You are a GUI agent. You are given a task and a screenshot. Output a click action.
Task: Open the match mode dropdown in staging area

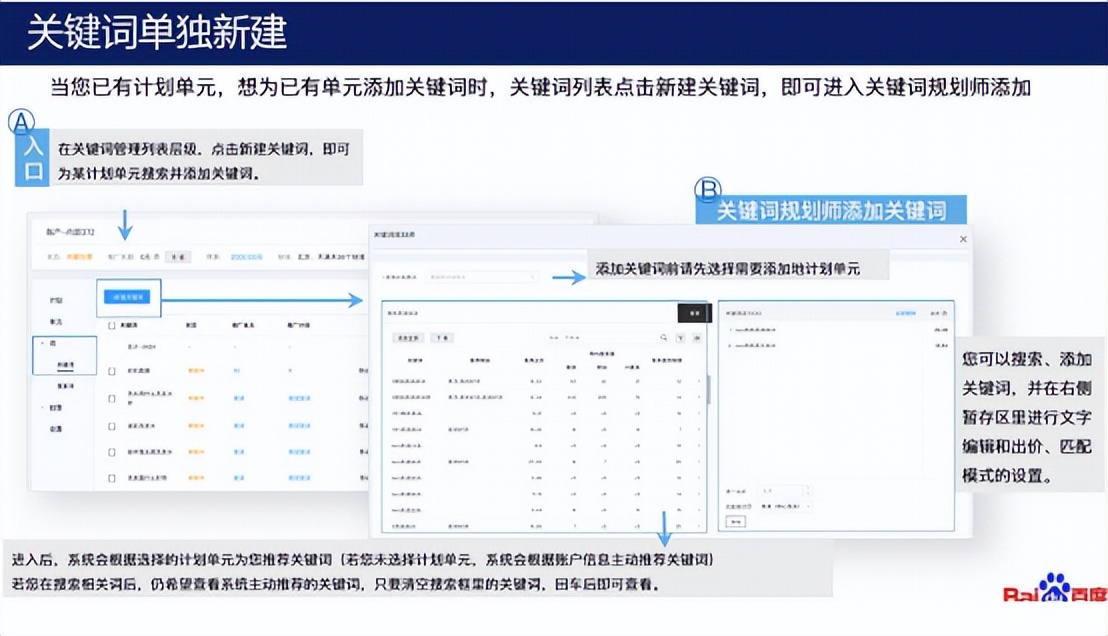(x=785, y=506)
